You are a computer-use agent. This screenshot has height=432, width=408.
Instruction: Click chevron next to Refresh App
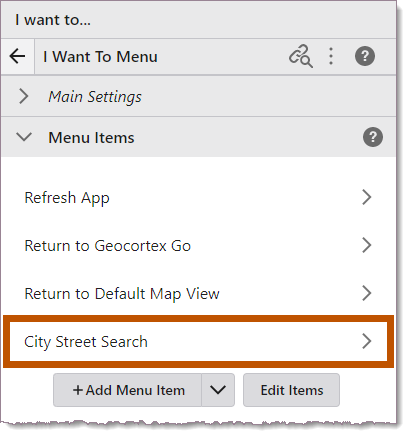tap(367, 197)
